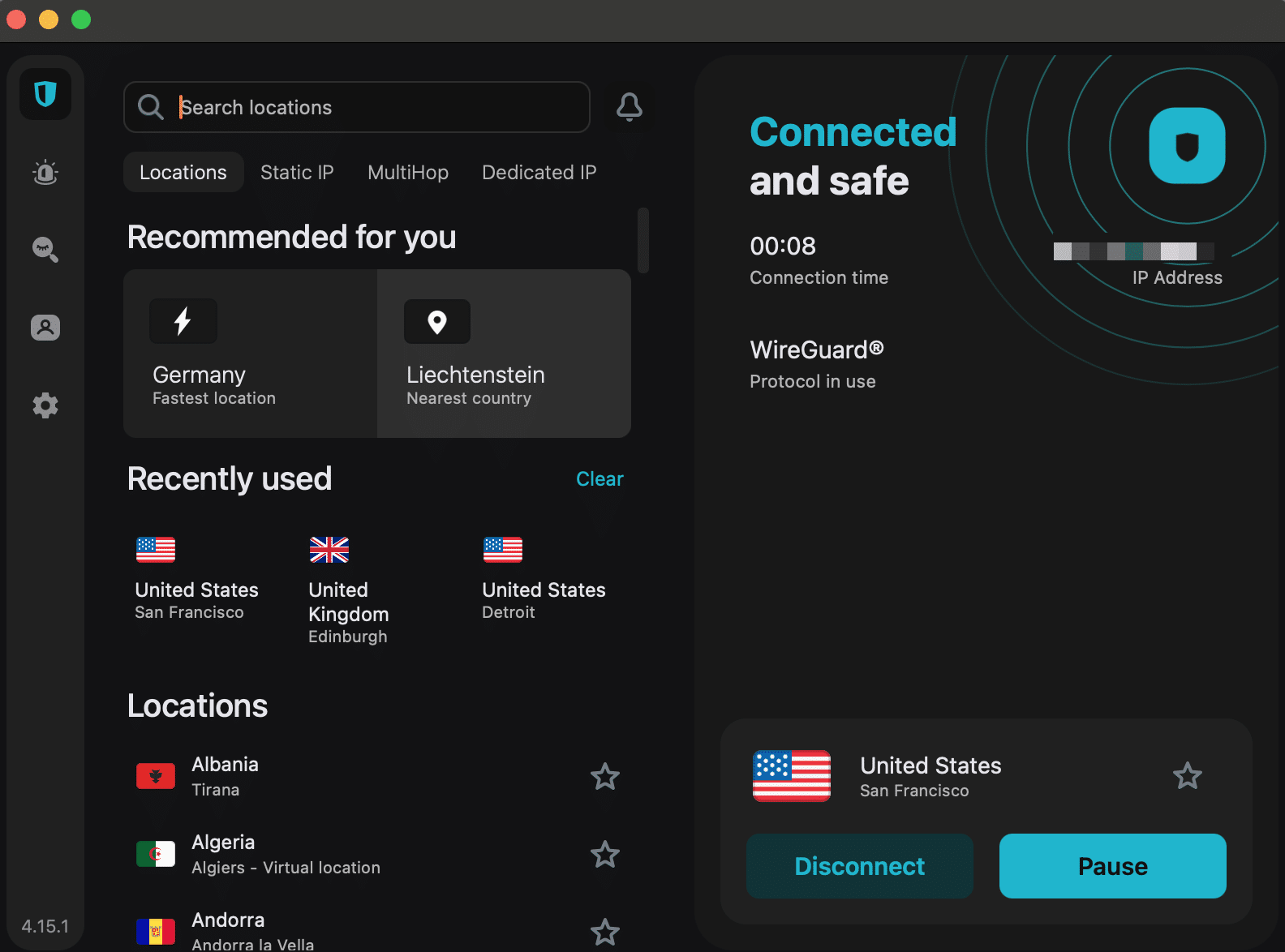Click the yellow macOS minimize window button
This screenshot has height=952, width=1285.
tap(49, 19)
